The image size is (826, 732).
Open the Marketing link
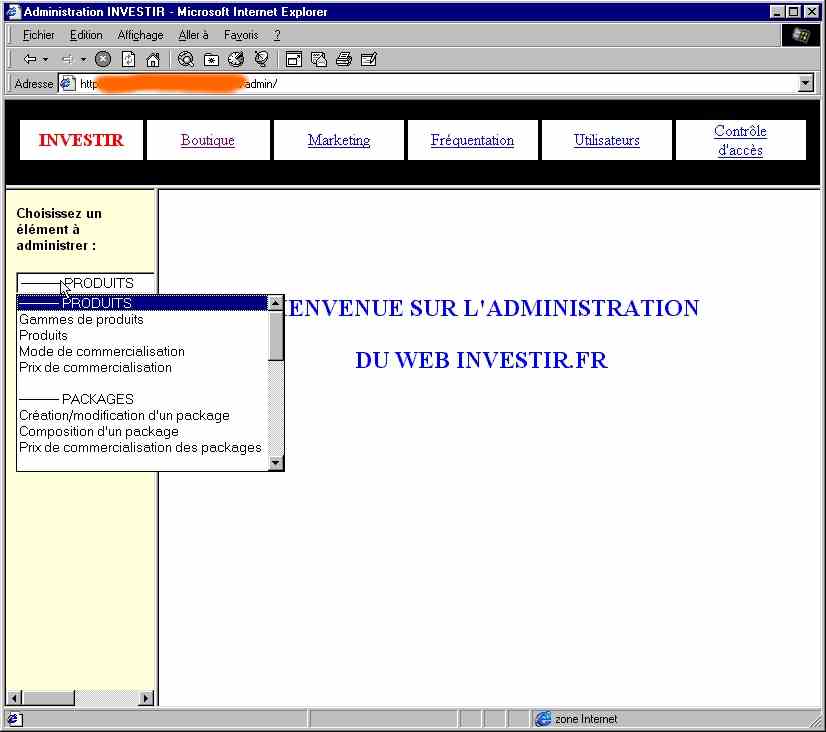point(339,140)
